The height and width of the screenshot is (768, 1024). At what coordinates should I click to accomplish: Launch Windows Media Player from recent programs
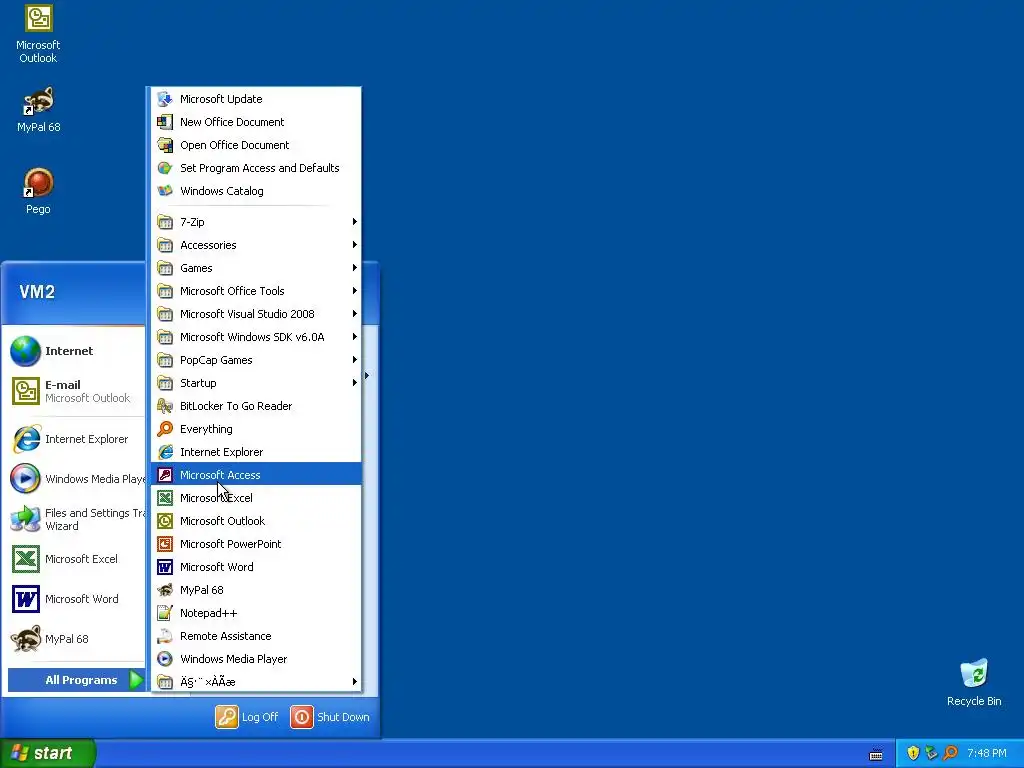click(x=76, y=479)
